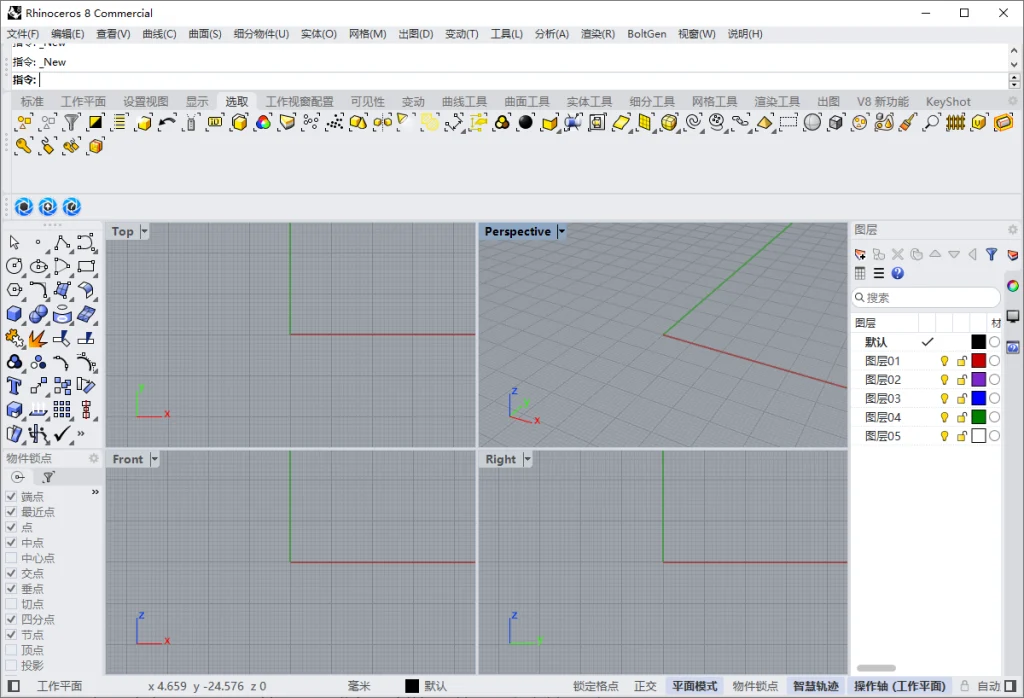Click the red color swatch of 图层01
This screenshot has width=1024, height=698.
click(x=978, y=361)
